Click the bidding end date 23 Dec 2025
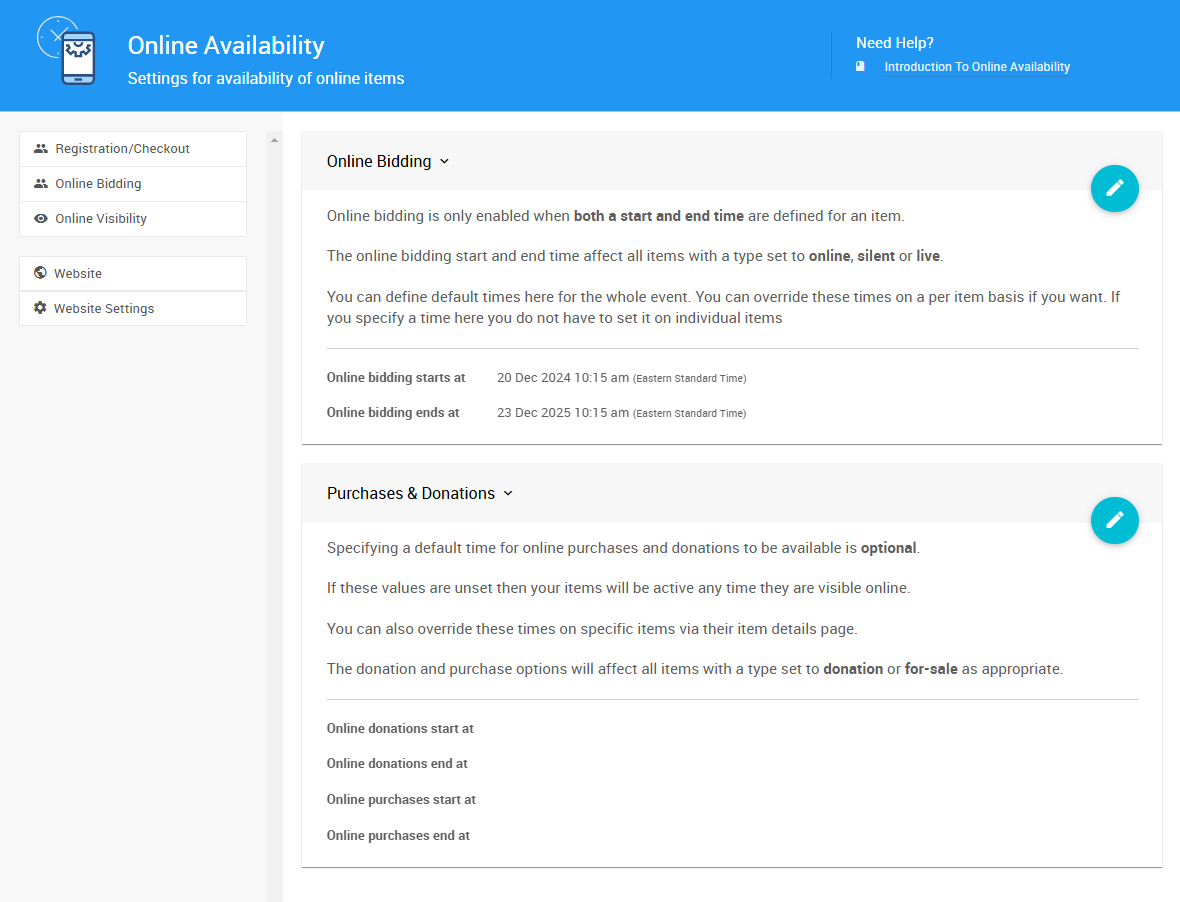 click(562, 413)
